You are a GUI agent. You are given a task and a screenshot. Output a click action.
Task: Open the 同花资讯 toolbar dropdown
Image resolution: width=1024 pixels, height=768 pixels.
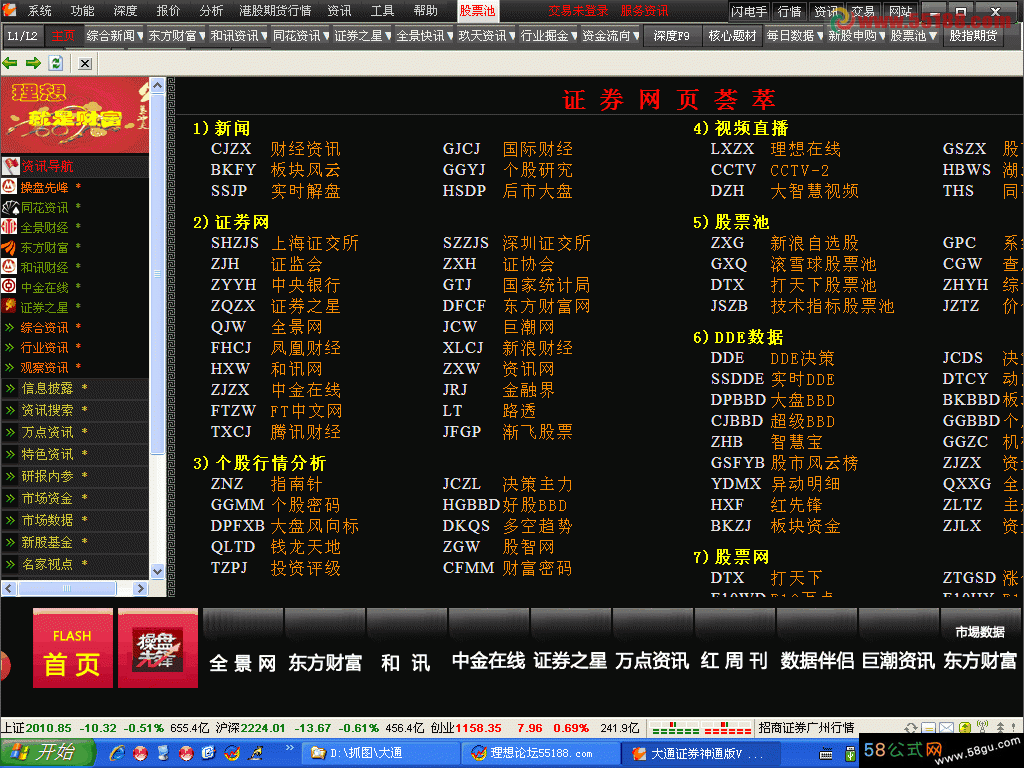pyautogui.click(x=301, y=36)
